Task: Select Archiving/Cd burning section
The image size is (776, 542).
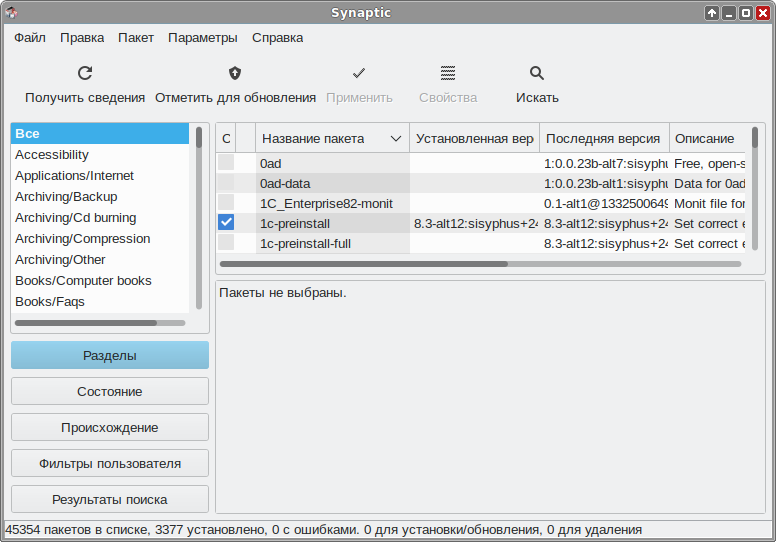Action: pyautogui.click(x=100, y=218)
